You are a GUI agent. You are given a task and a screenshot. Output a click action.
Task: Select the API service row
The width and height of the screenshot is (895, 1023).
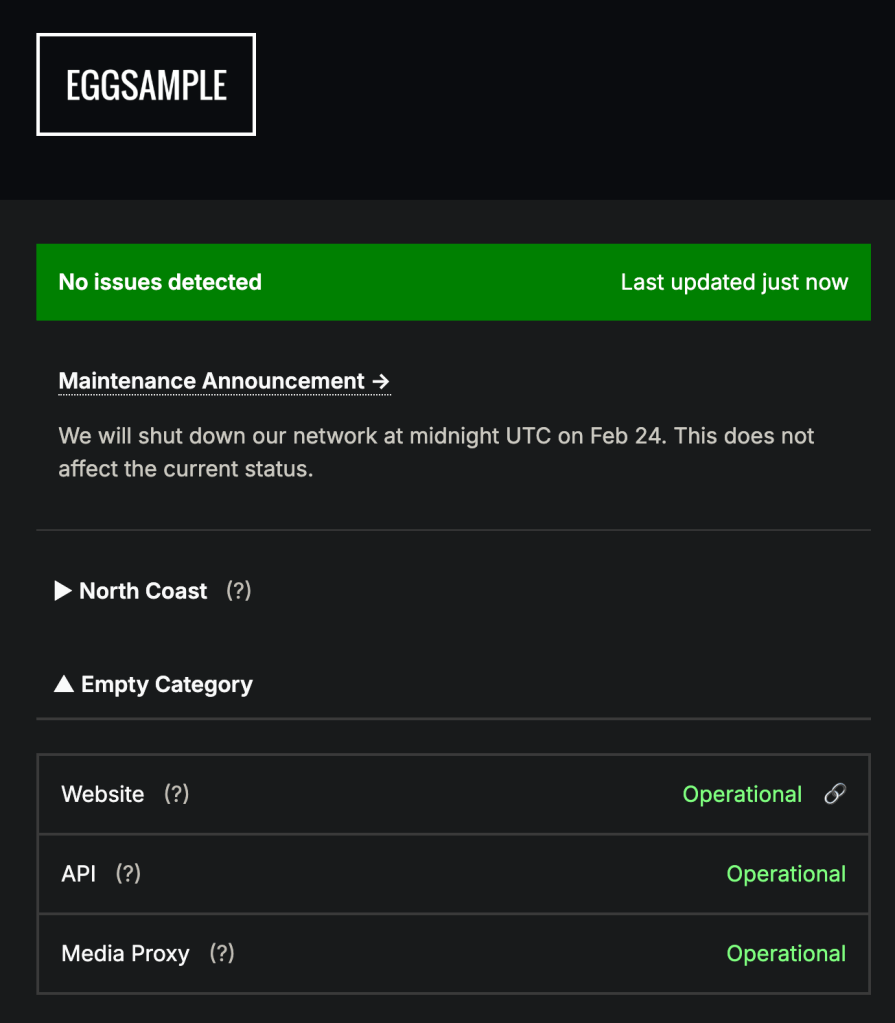(x=400, y=874)
